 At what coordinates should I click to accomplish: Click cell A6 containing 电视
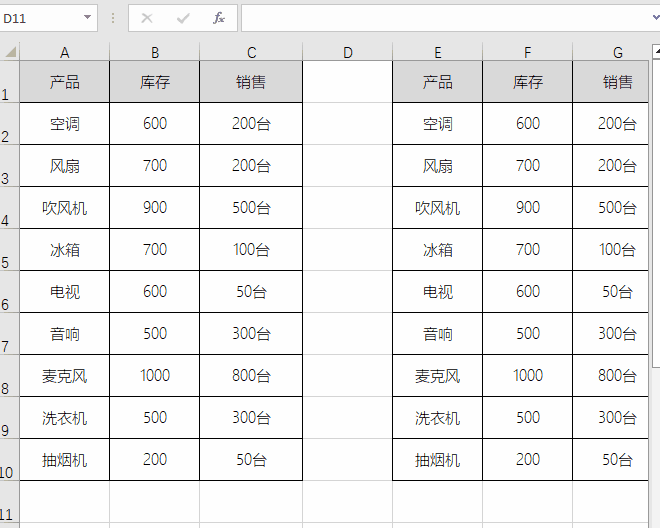tap(64, 292)
